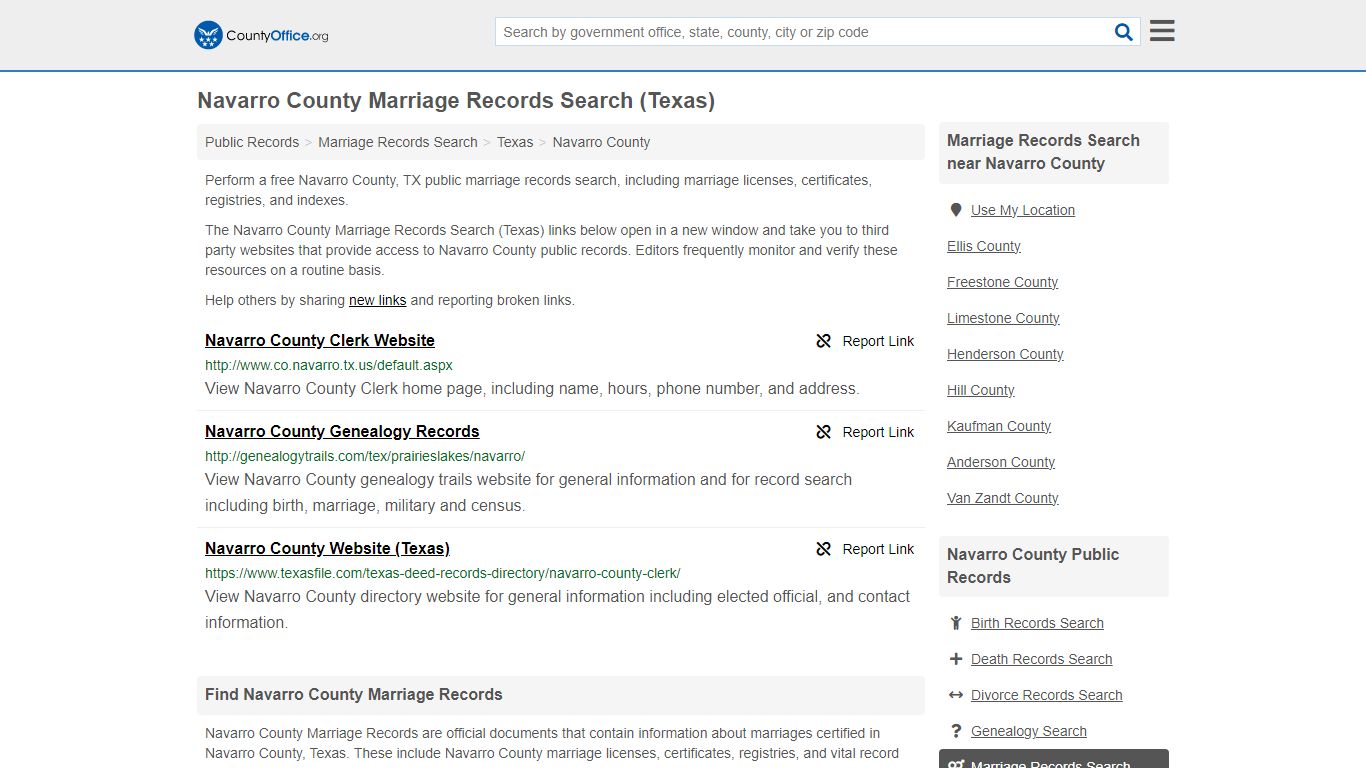Screen dimensions: 1366x768
Task: Open Death Records Search
Action: 1042,659
